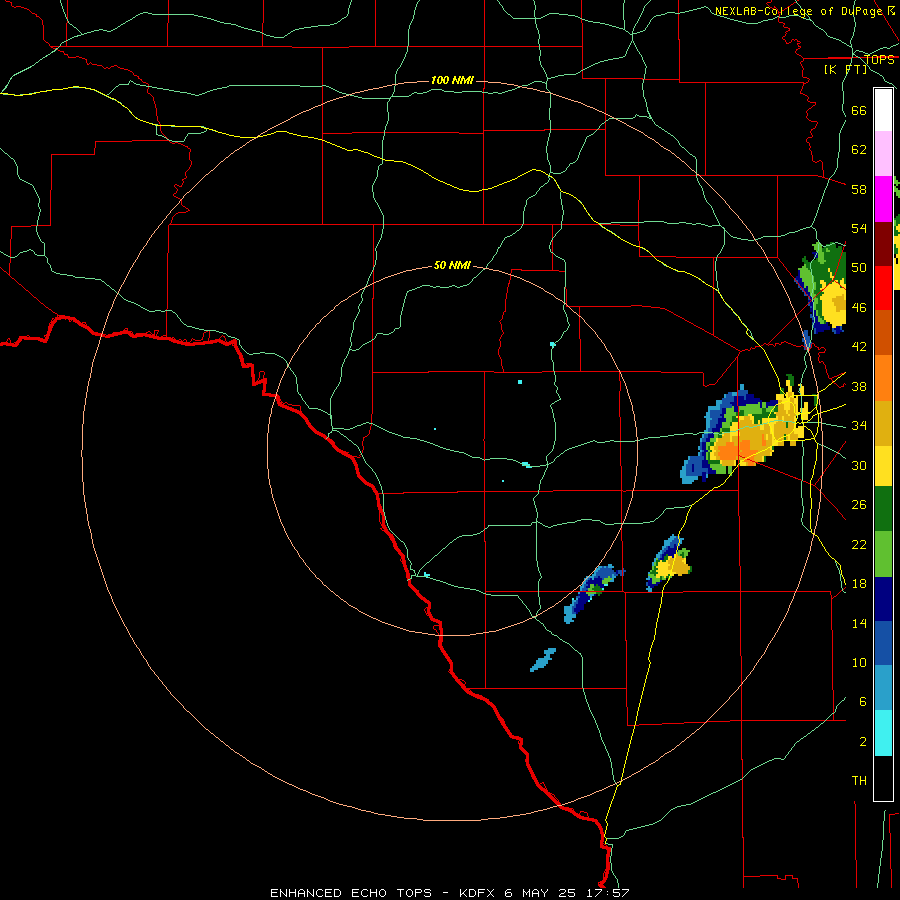Image resolution: width=900 pixels, height=900 pixels.
Task: Click the dark orange legend swatch
Action: (x=883, y=332)
